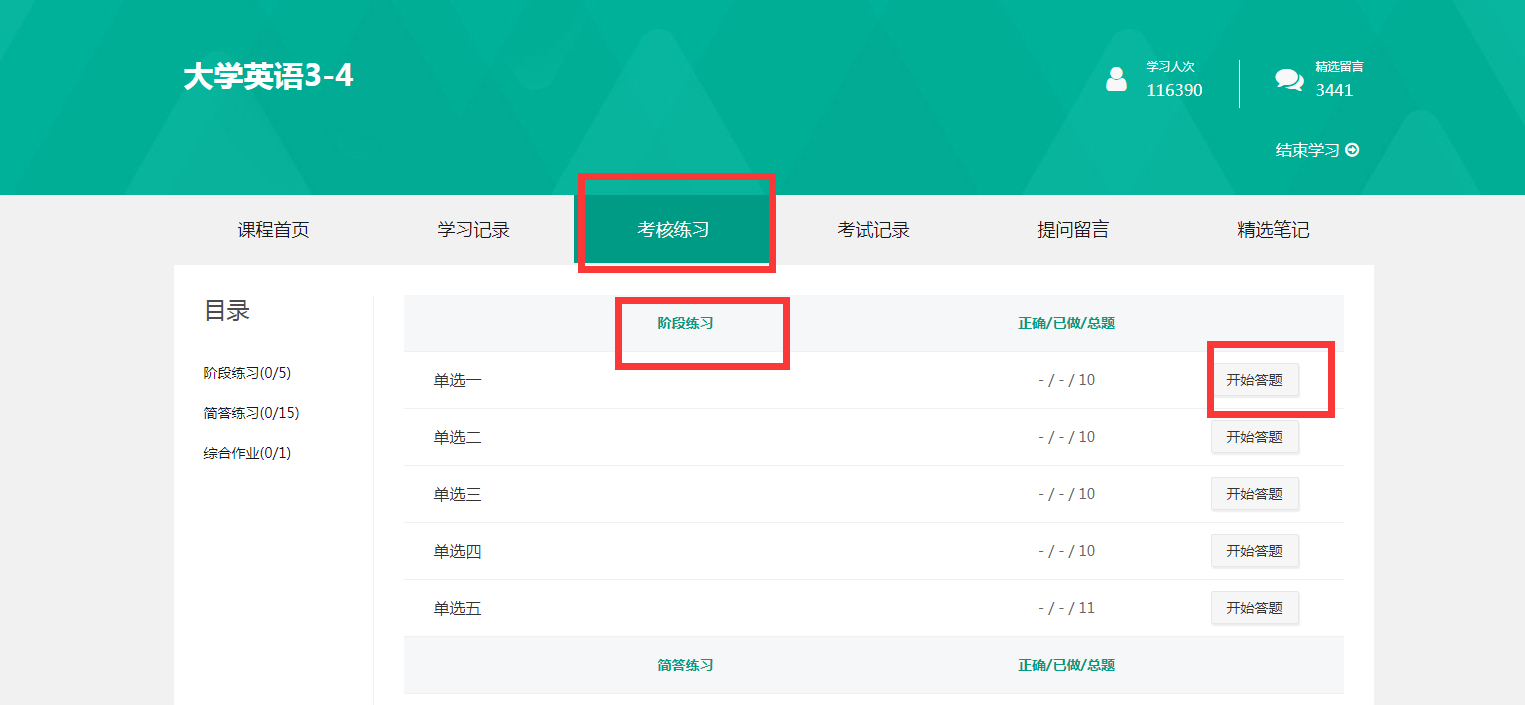The height and width of the screenshot is (705, 1525).
Task: Start answering 单选一 with 开始答题
Action: (x=1255, y=380)
